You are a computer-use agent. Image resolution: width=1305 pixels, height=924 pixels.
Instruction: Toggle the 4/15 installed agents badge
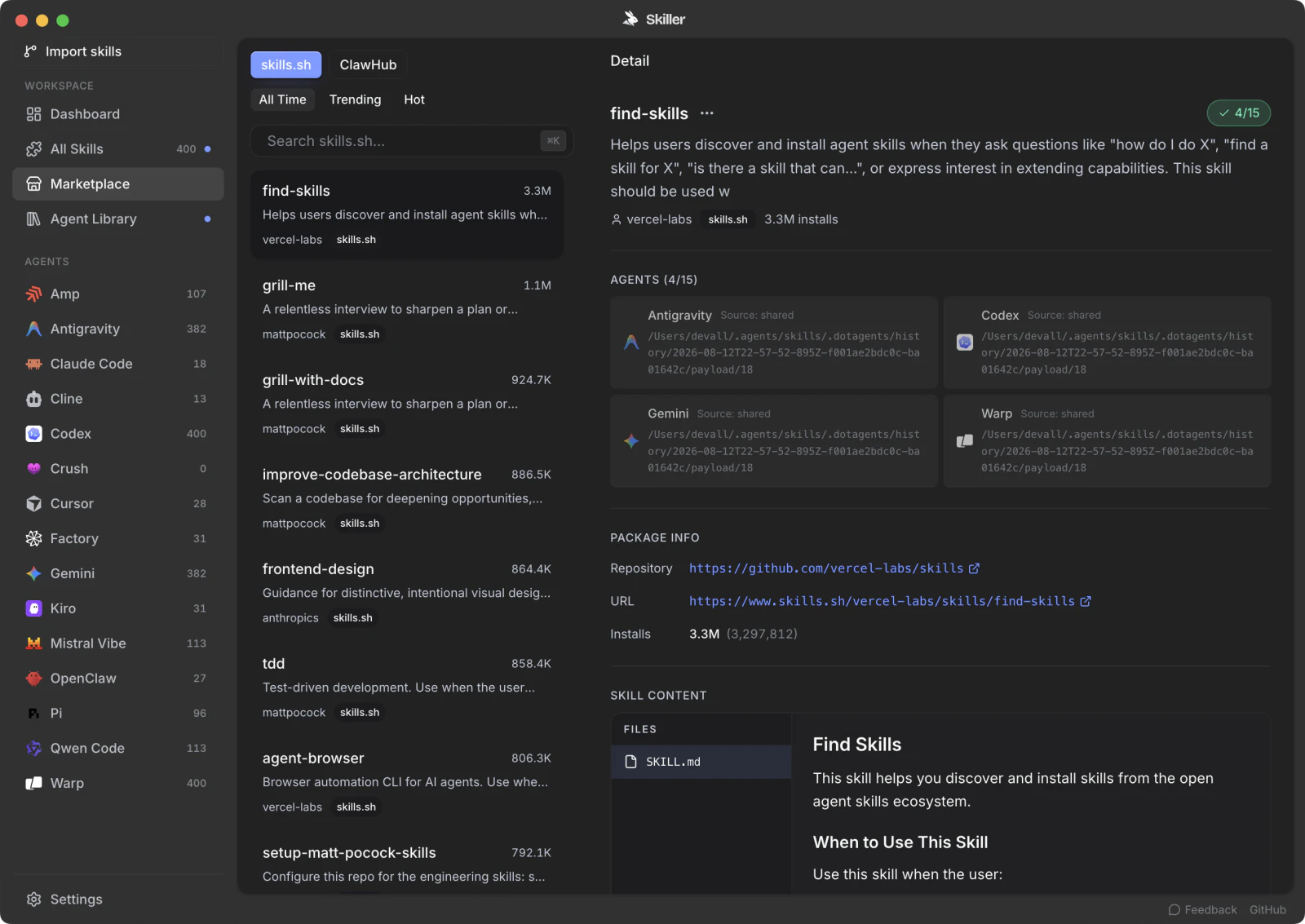1239,113
